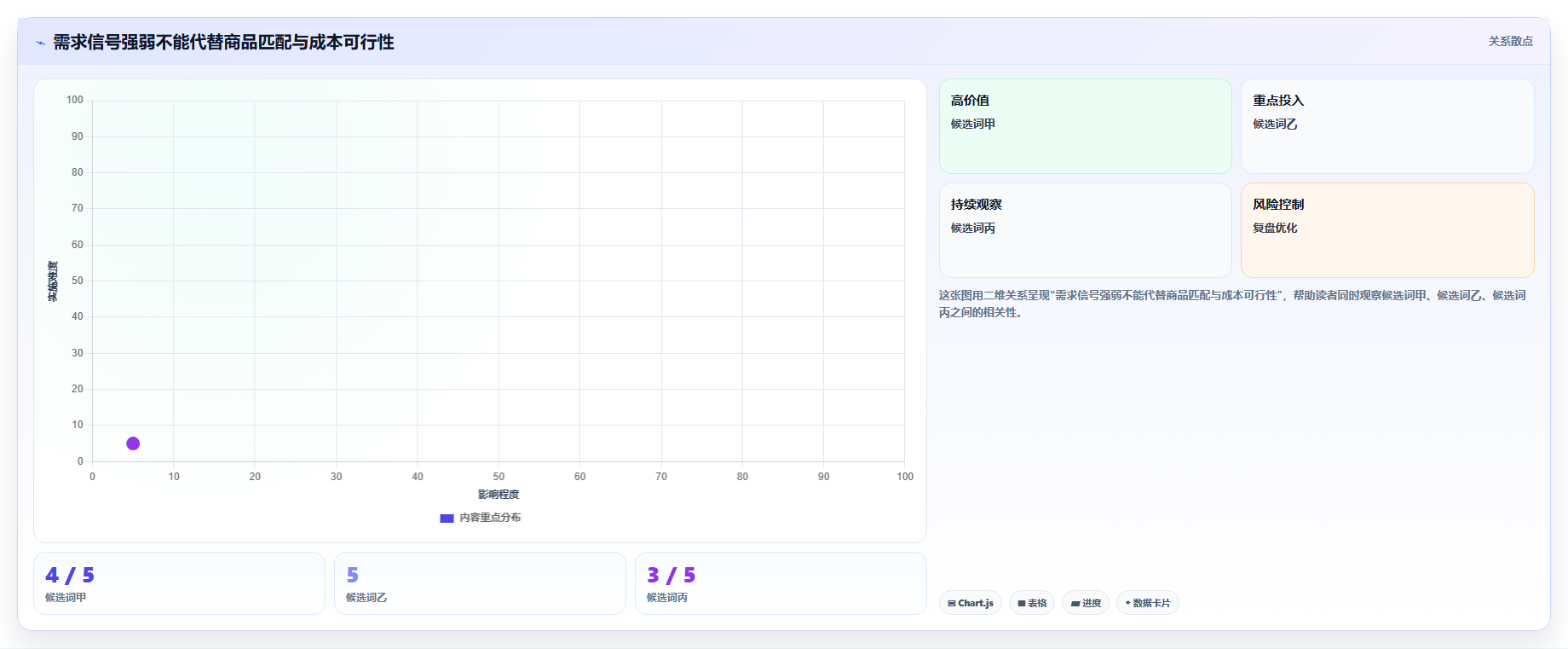Click the blue 内容重点分布 legend swatch
The image size is (1568, 649).
[447, 518]
